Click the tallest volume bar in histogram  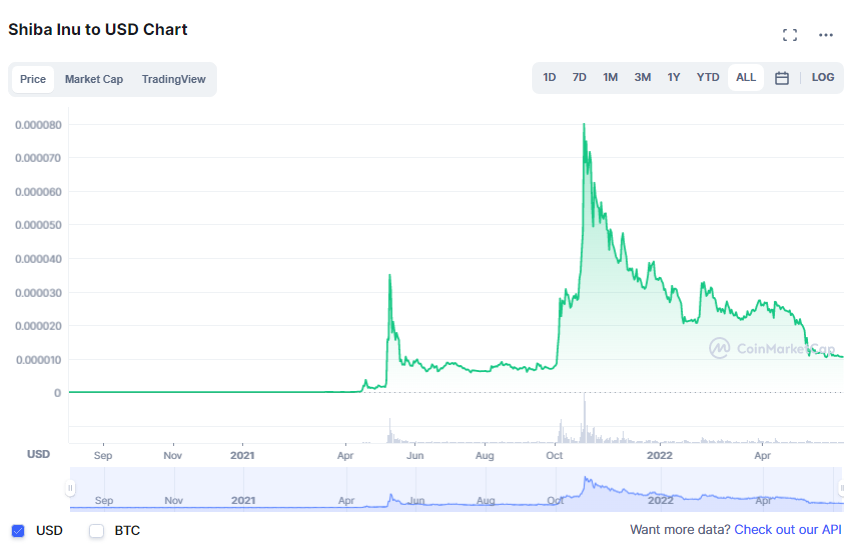pos(584,418)
